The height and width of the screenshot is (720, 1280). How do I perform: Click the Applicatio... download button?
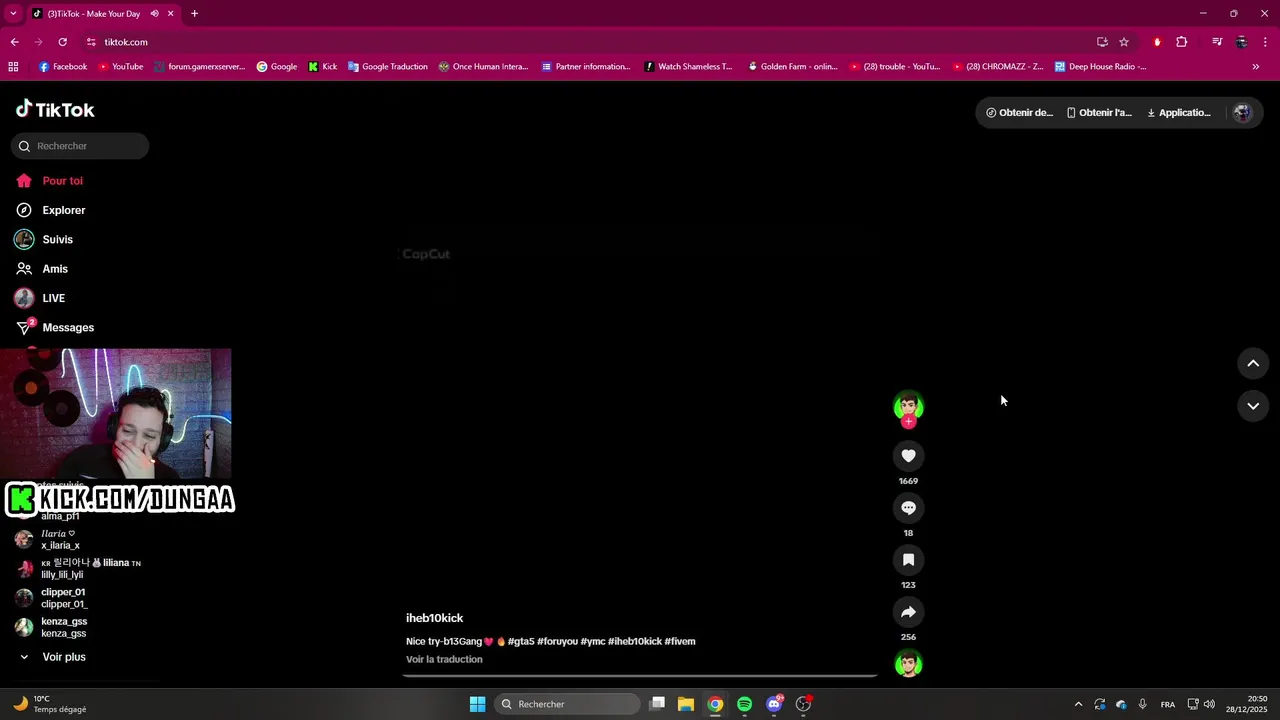[1179, 113]
